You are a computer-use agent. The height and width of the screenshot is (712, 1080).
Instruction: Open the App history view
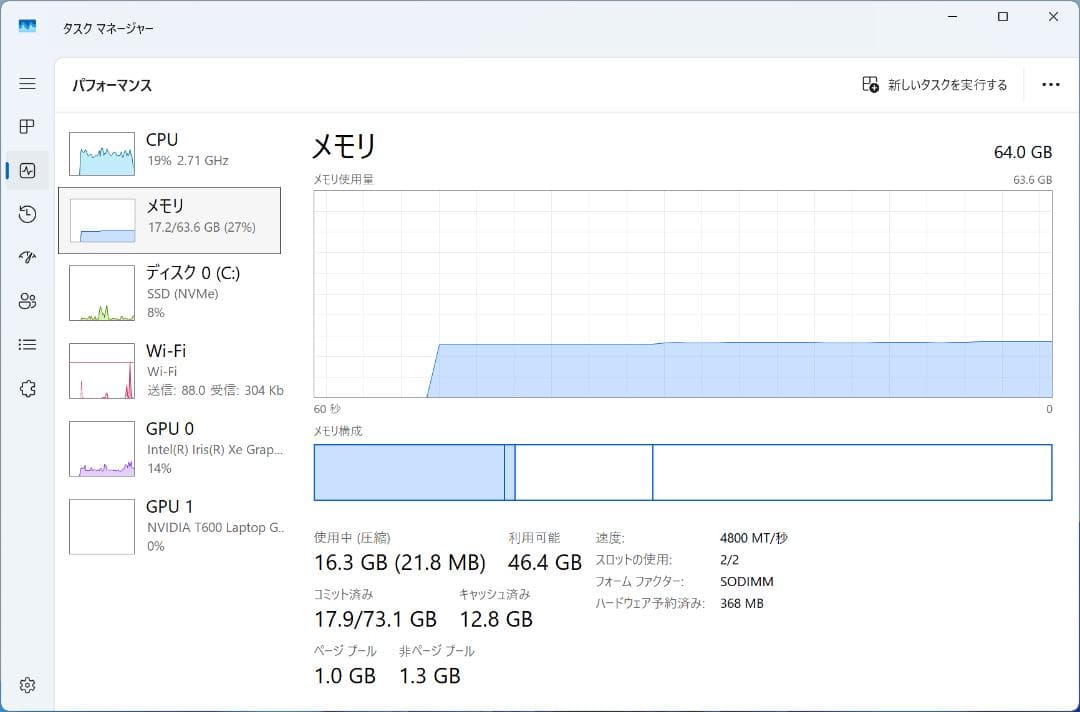(x=27, y=214)
